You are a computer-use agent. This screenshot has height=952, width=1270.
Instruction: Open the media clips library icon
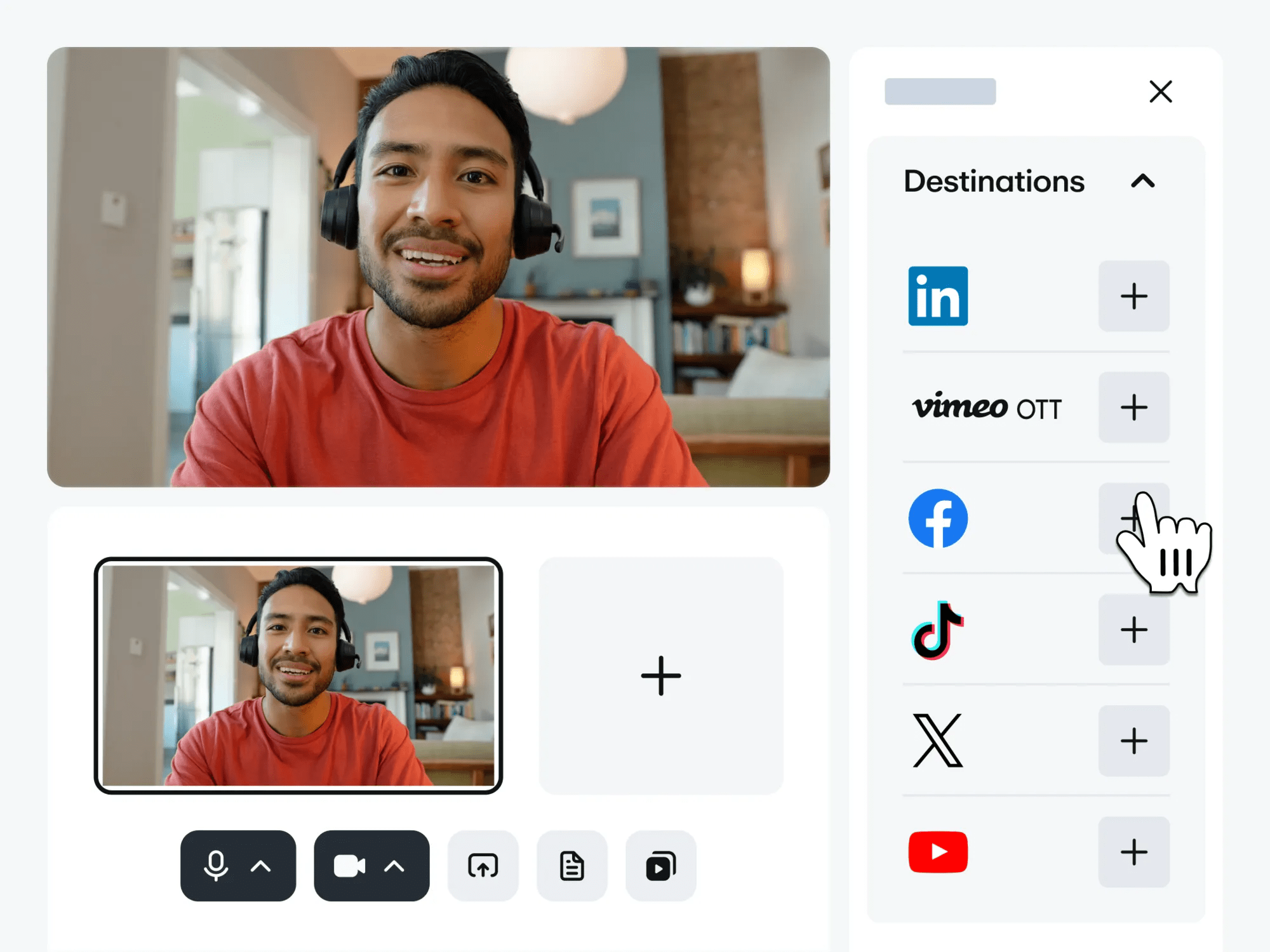(x=660, y=866)
